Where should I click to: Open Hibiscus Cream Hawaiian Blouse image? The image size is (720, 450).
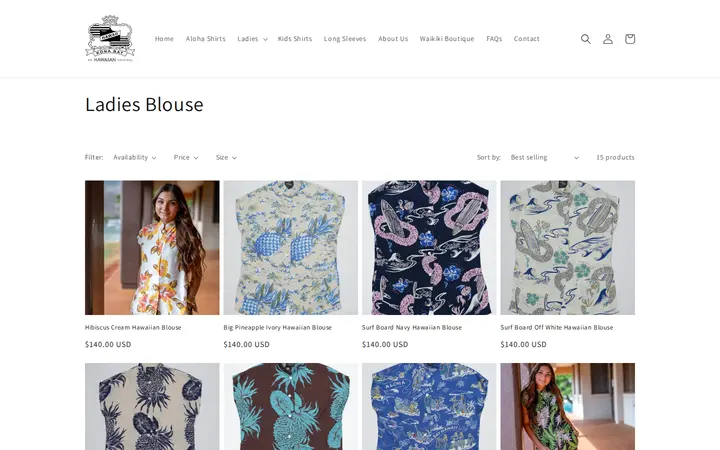pos(152,248)
